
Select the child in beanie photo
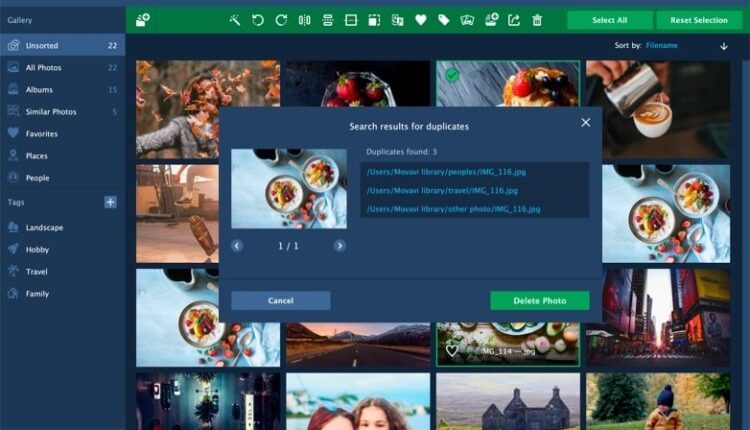[x=658, y=401]
